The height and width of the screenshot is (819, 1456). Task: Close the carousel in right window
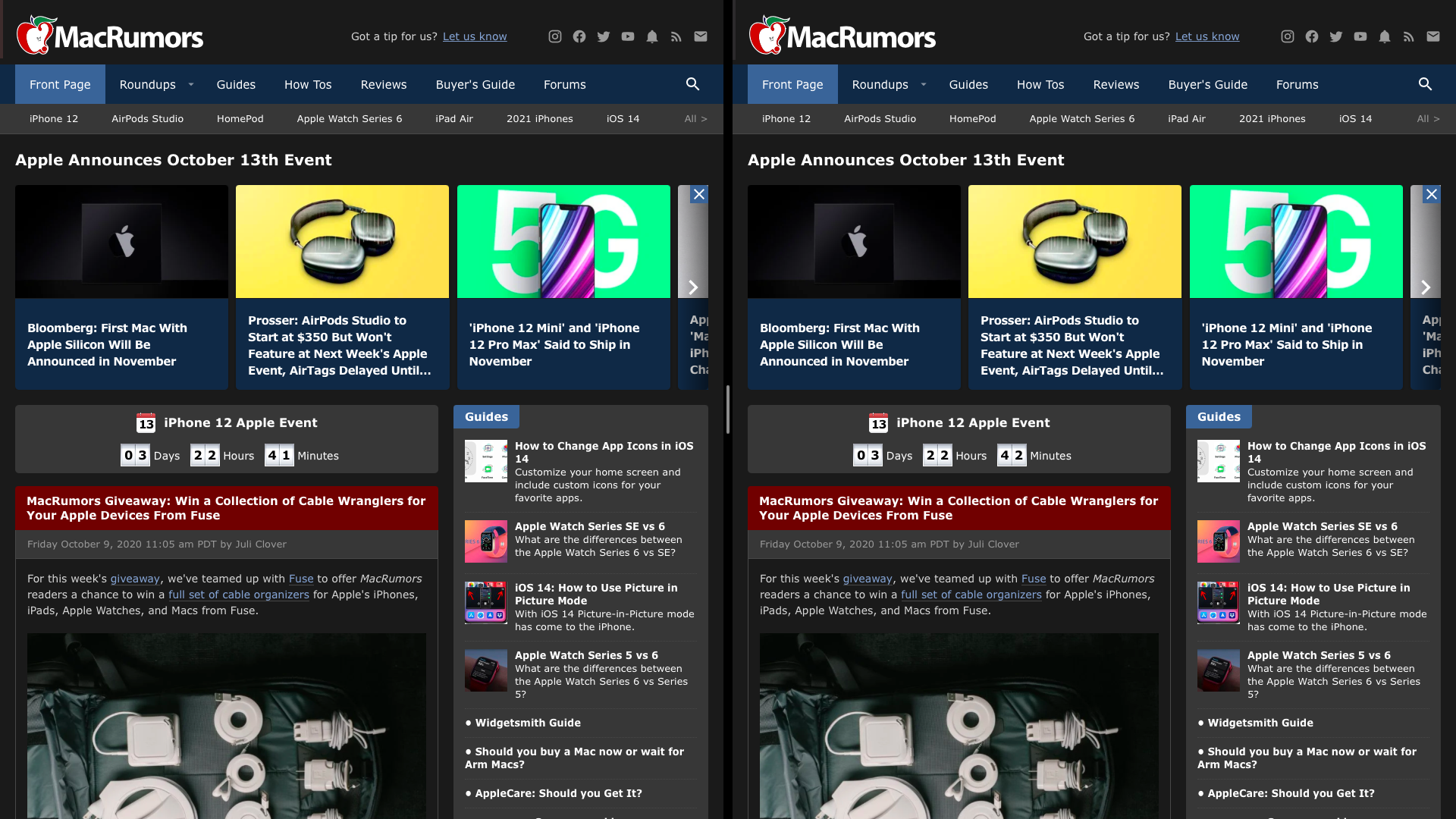(x=1432, y=194)
